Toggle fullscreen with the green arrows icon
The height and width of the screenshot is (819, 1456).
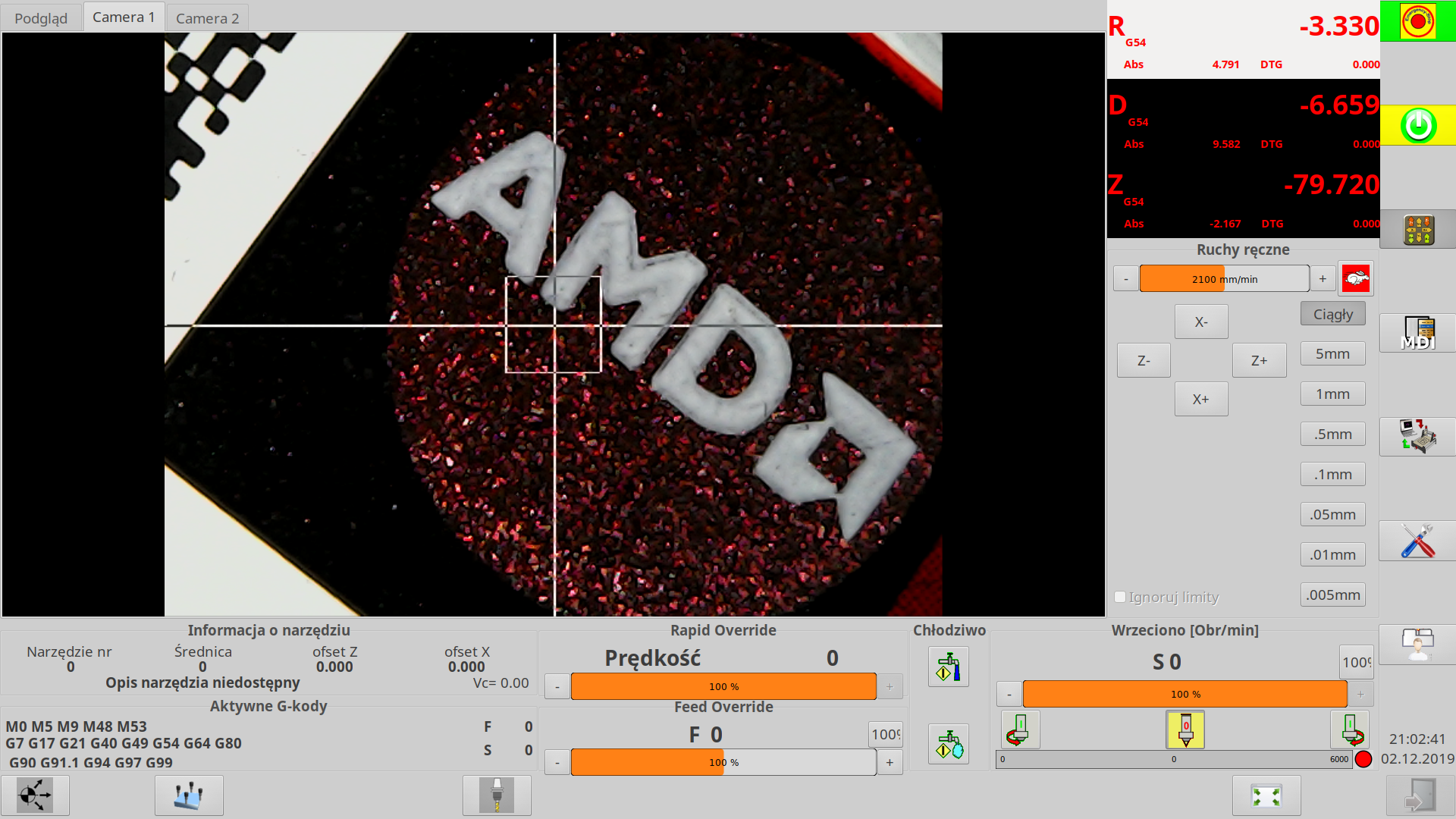(1266, 795)
